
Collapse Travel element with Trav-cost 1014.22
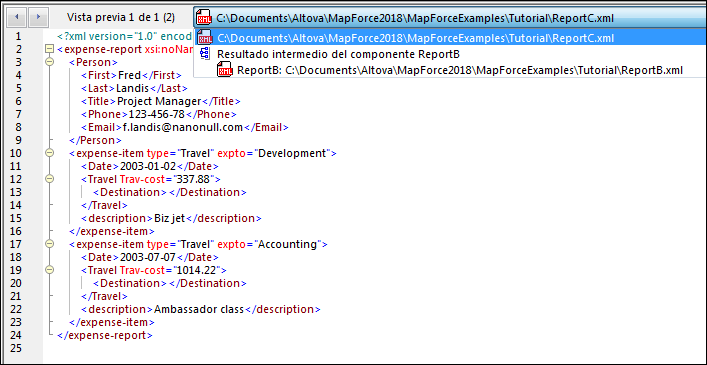[x=50, y=270]
